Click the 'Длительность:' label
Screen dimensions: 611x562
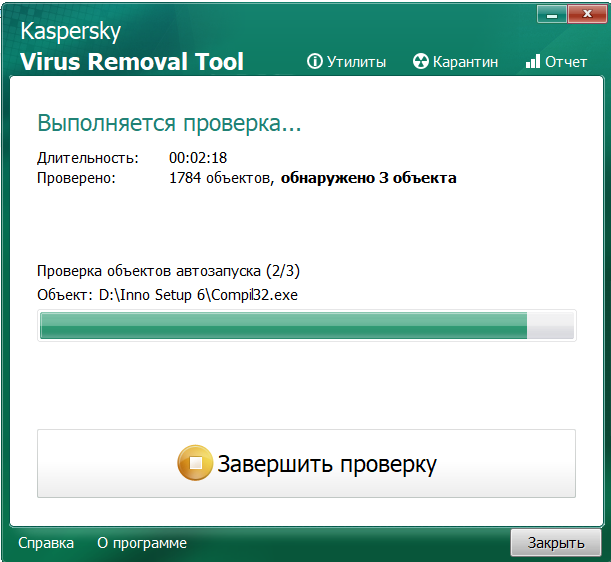(88, 158)
